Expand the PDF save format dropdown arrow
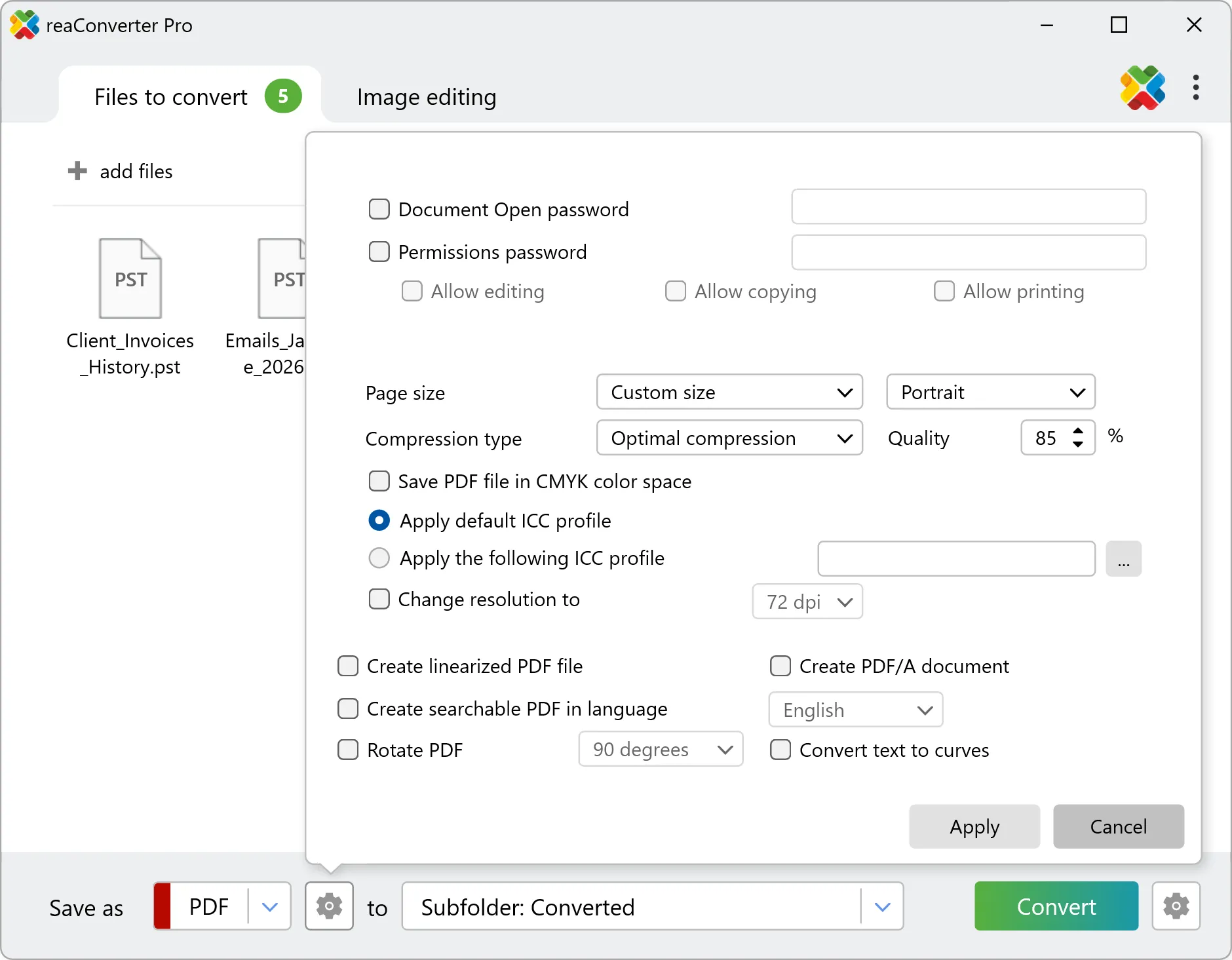 269,906
